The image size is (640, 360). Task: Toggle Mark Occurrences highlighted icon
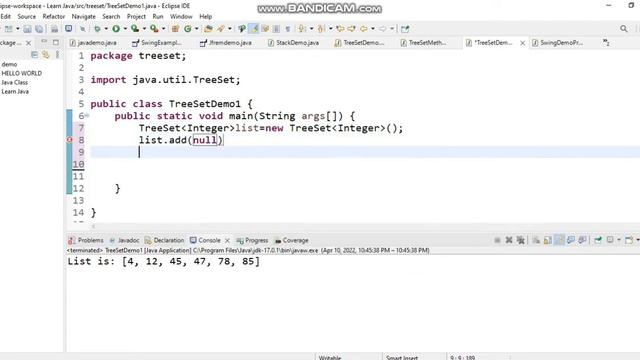click(254, 29)
